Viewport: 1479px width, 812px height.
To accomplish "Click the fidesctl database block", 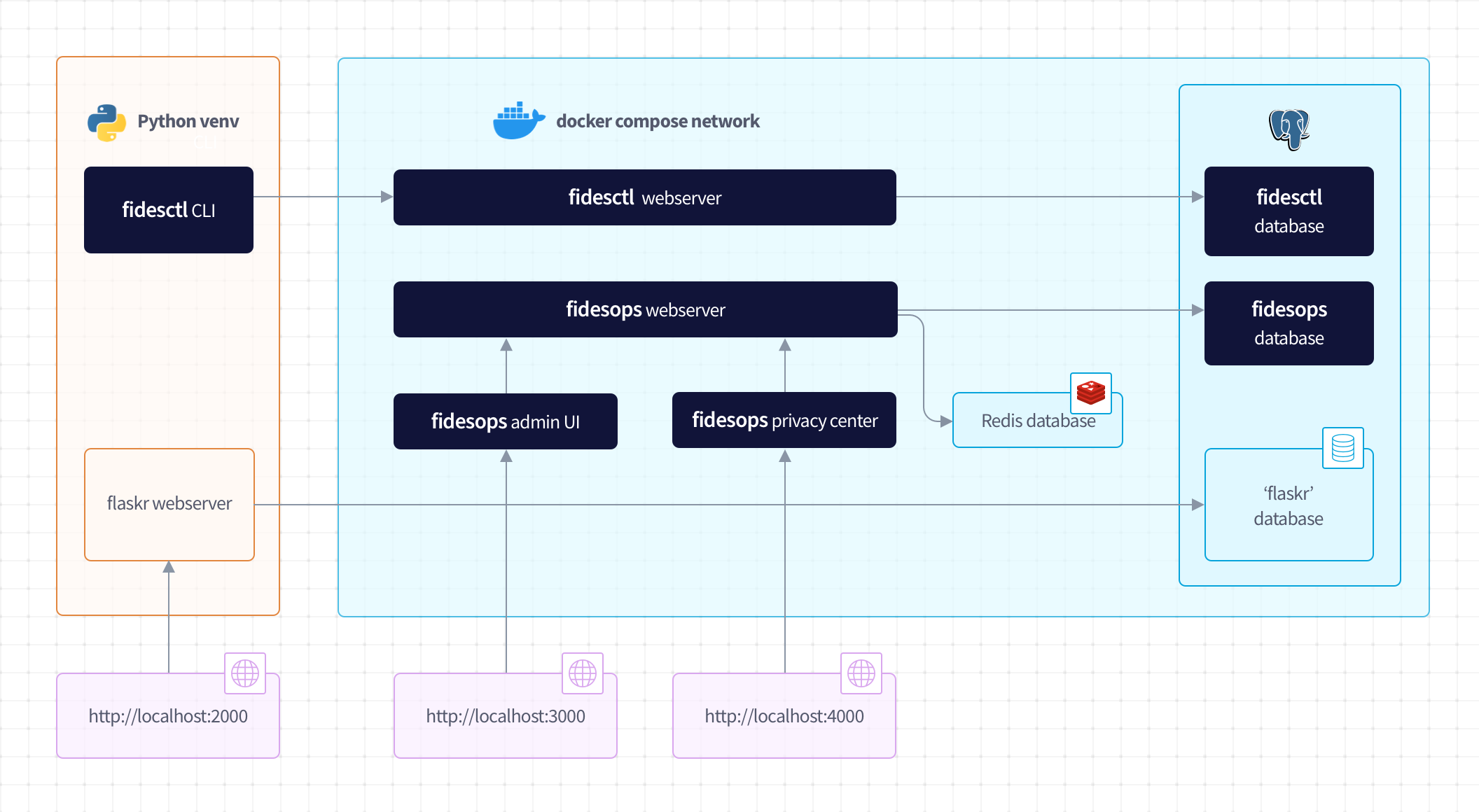I will [x=1289, y=211].
